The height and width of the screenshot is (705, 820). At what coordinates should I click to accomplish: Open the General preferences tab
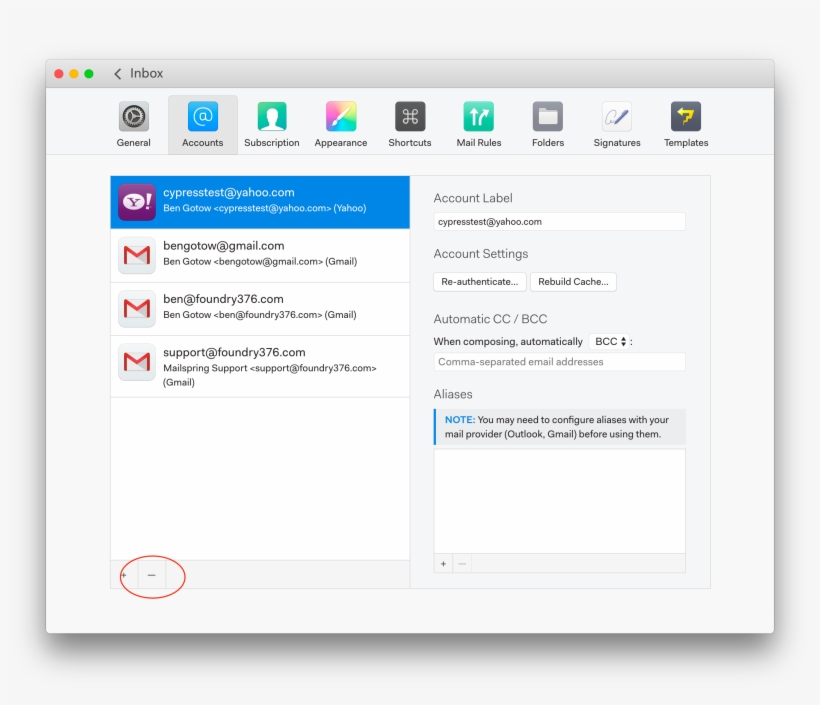(133, 124)
